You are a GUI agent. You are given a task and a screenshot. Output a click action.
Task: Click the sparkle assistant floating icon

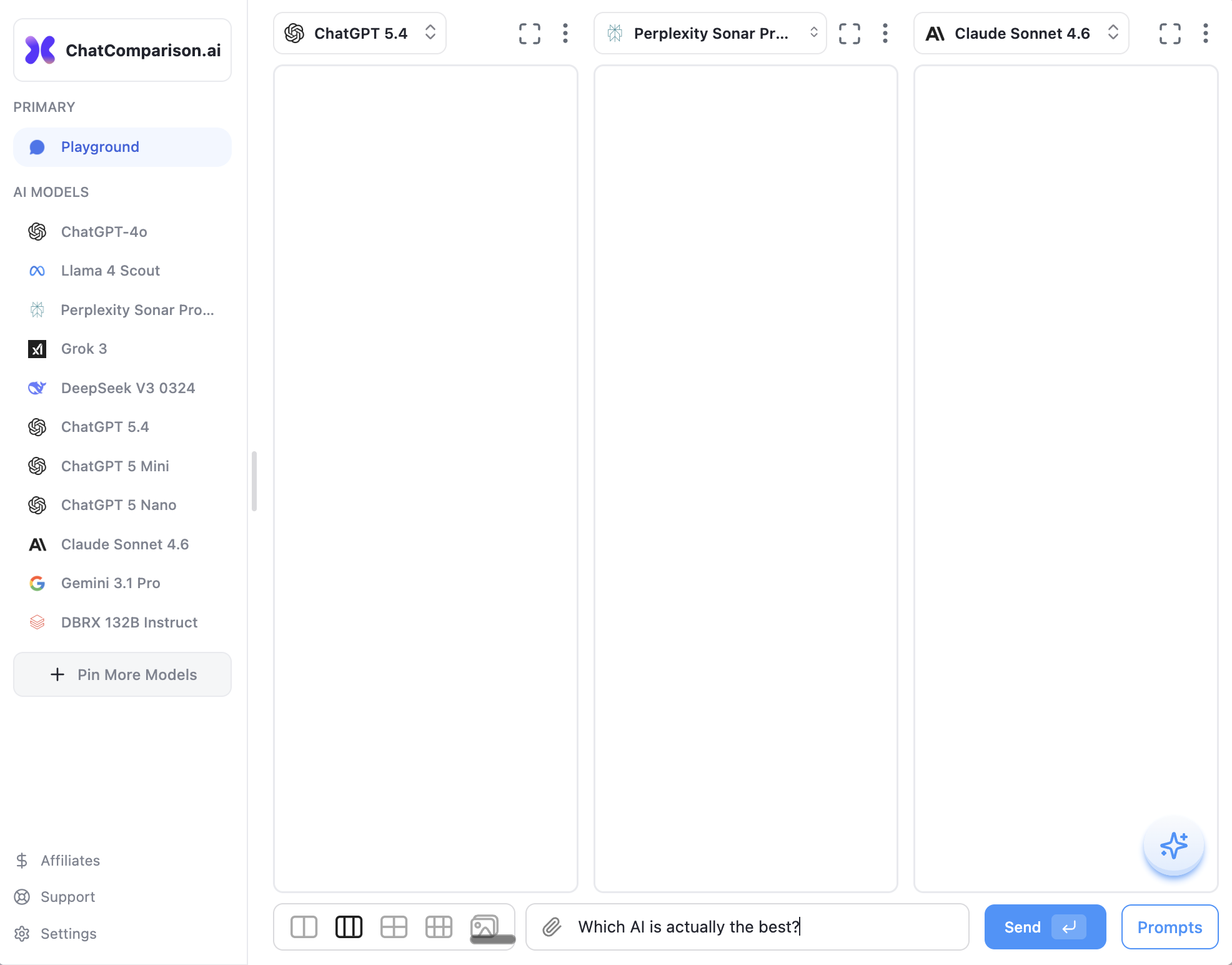pos(1173,846)
